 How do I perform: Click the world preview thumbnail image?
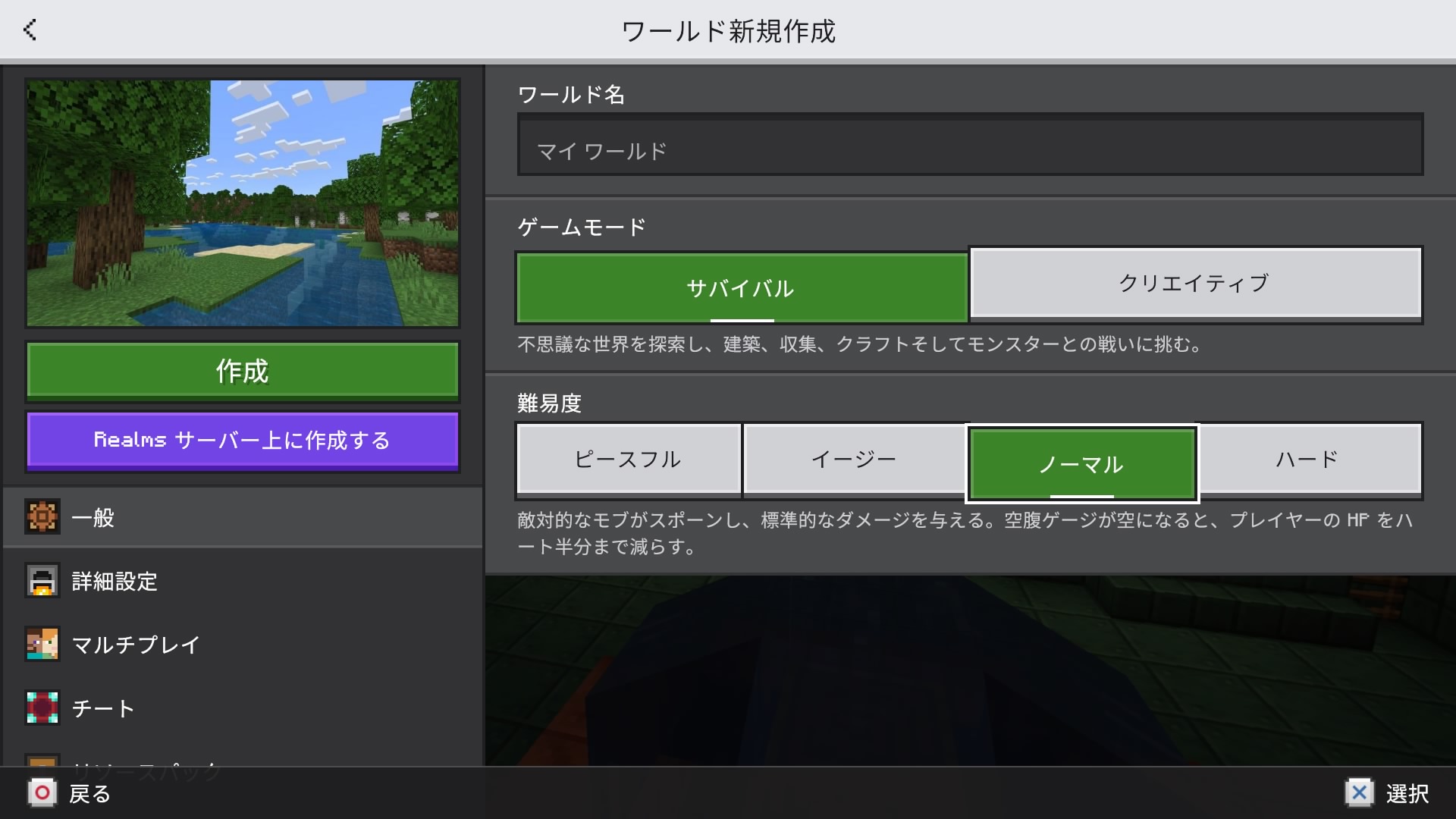click(x=243, y=203)
